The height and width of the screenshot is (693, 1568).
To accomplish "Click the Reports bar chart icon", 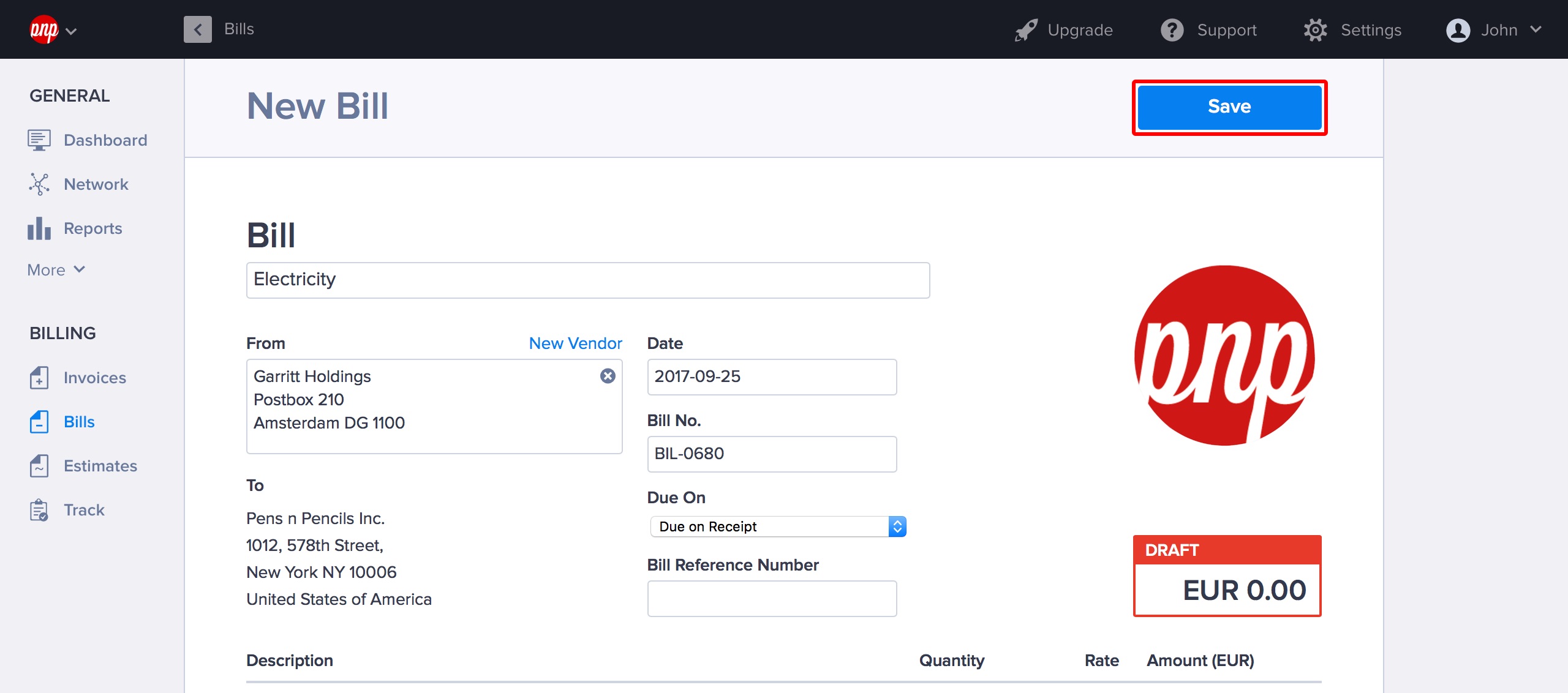I will click(39, 228).
